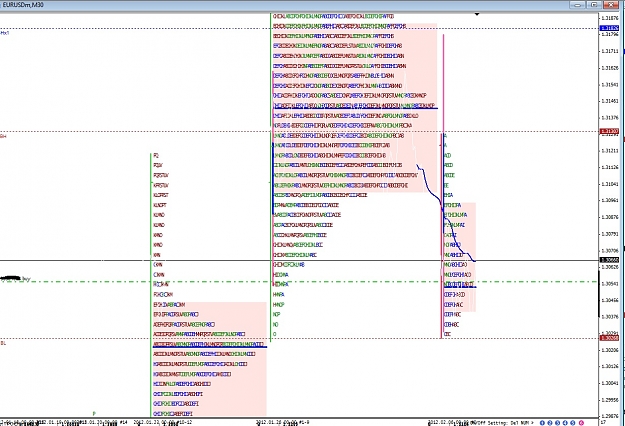Click the red price tag near 1.3129

(x=609, y=131)
